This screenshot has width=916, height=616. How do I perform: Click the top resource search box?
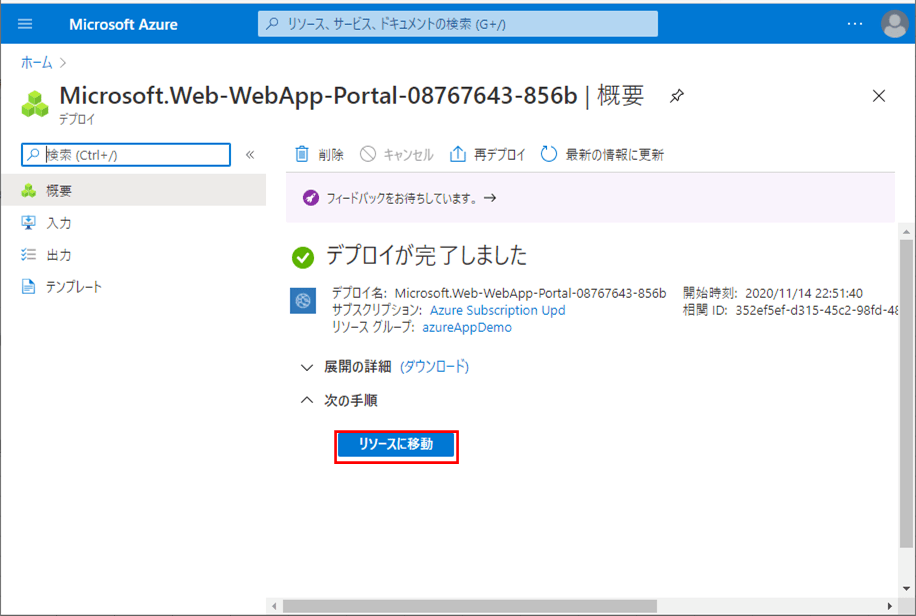pyautogui.click(x=458, y=24)
